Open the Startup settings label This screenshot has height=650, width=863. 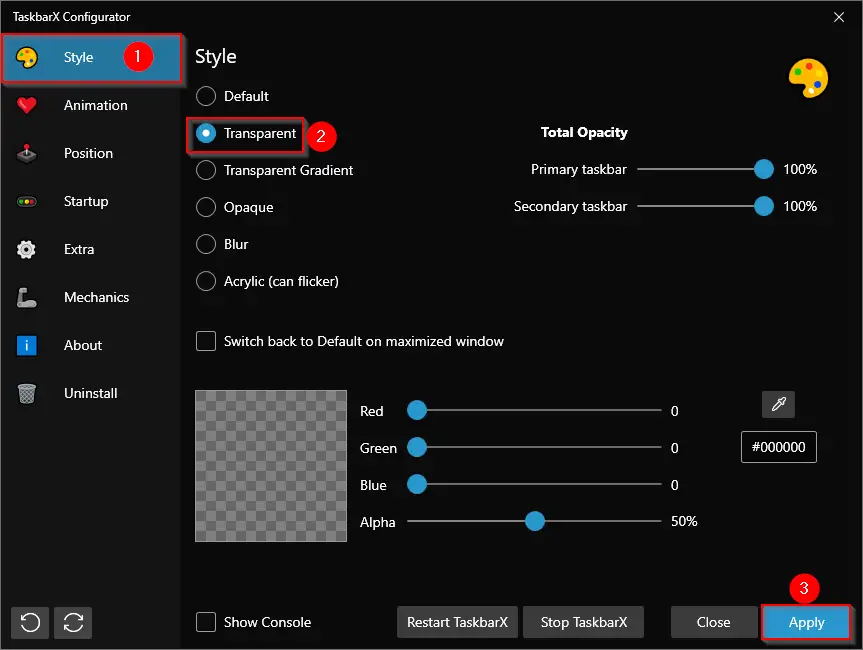tap(86, 201)
